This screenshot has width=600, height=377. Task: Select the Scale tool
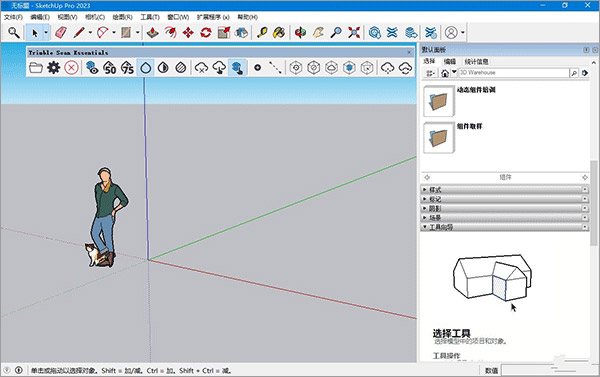(x=223, y=33)
